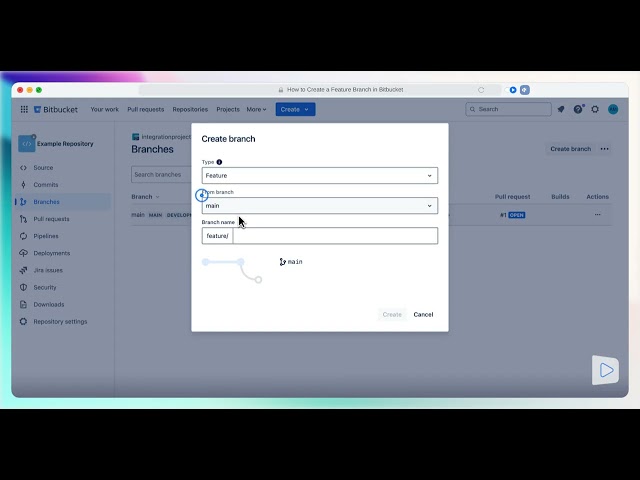640x480 pixels.
Task: Open pull request #1 link
Action: point(503,215)
